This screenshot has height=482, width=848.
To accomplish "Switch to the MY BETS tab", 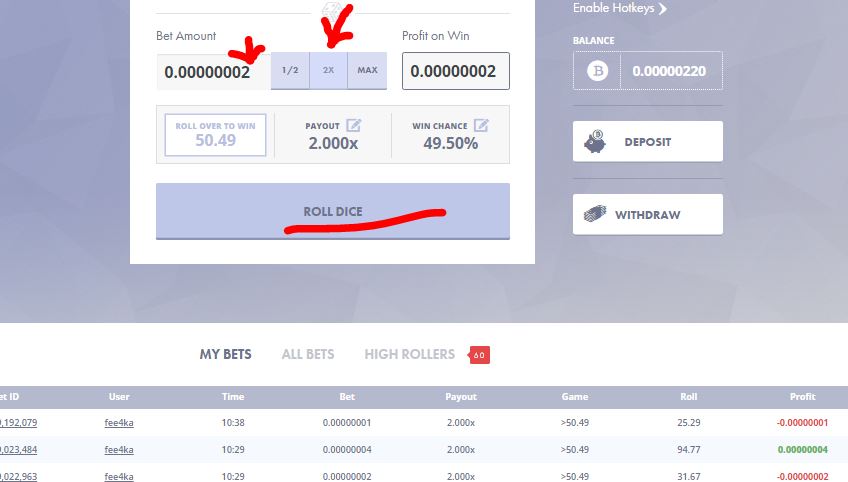I will (225, 354).
